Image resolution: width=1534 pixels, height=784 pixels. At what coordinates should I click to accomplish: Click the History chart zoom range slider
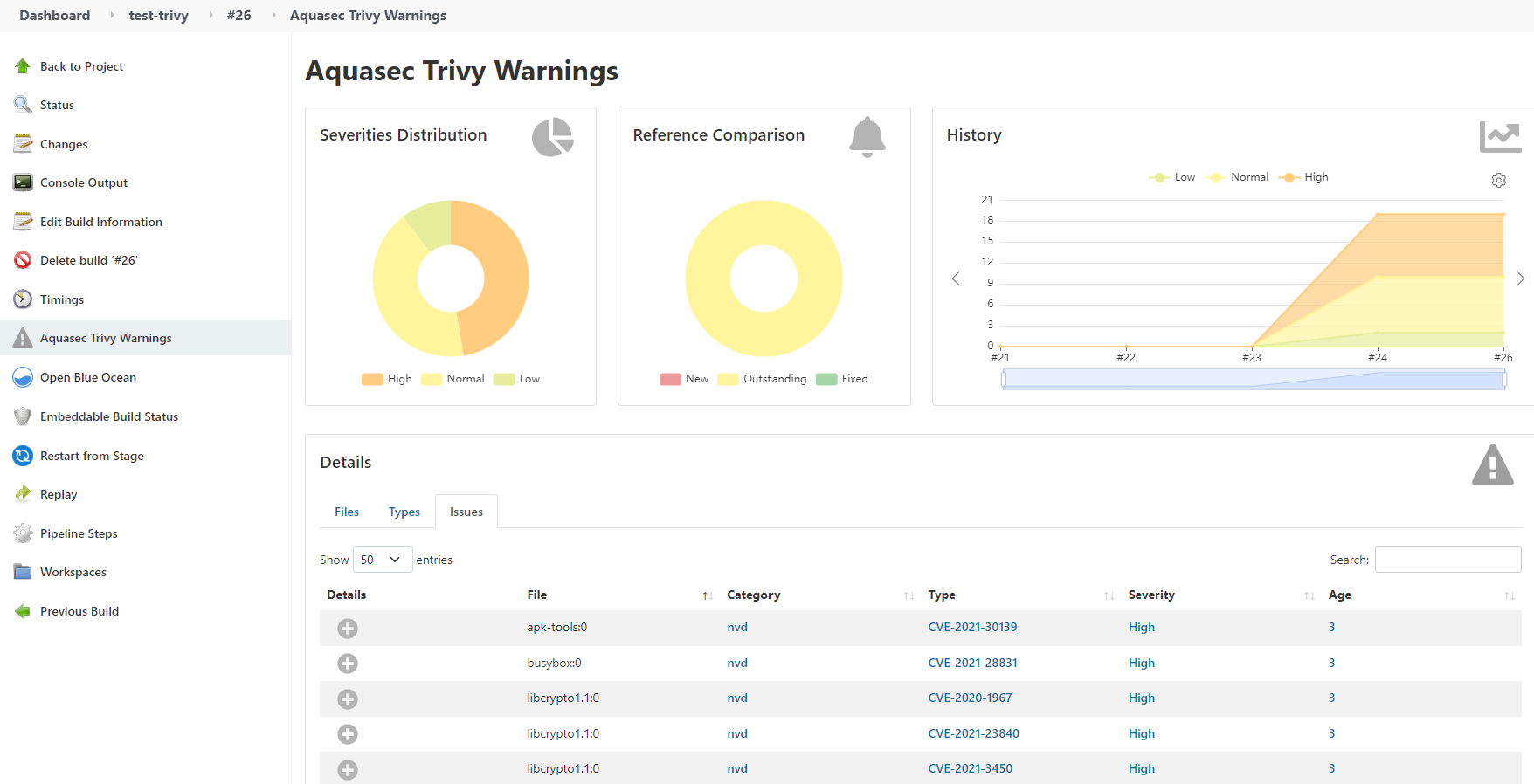pos(1254,380)
